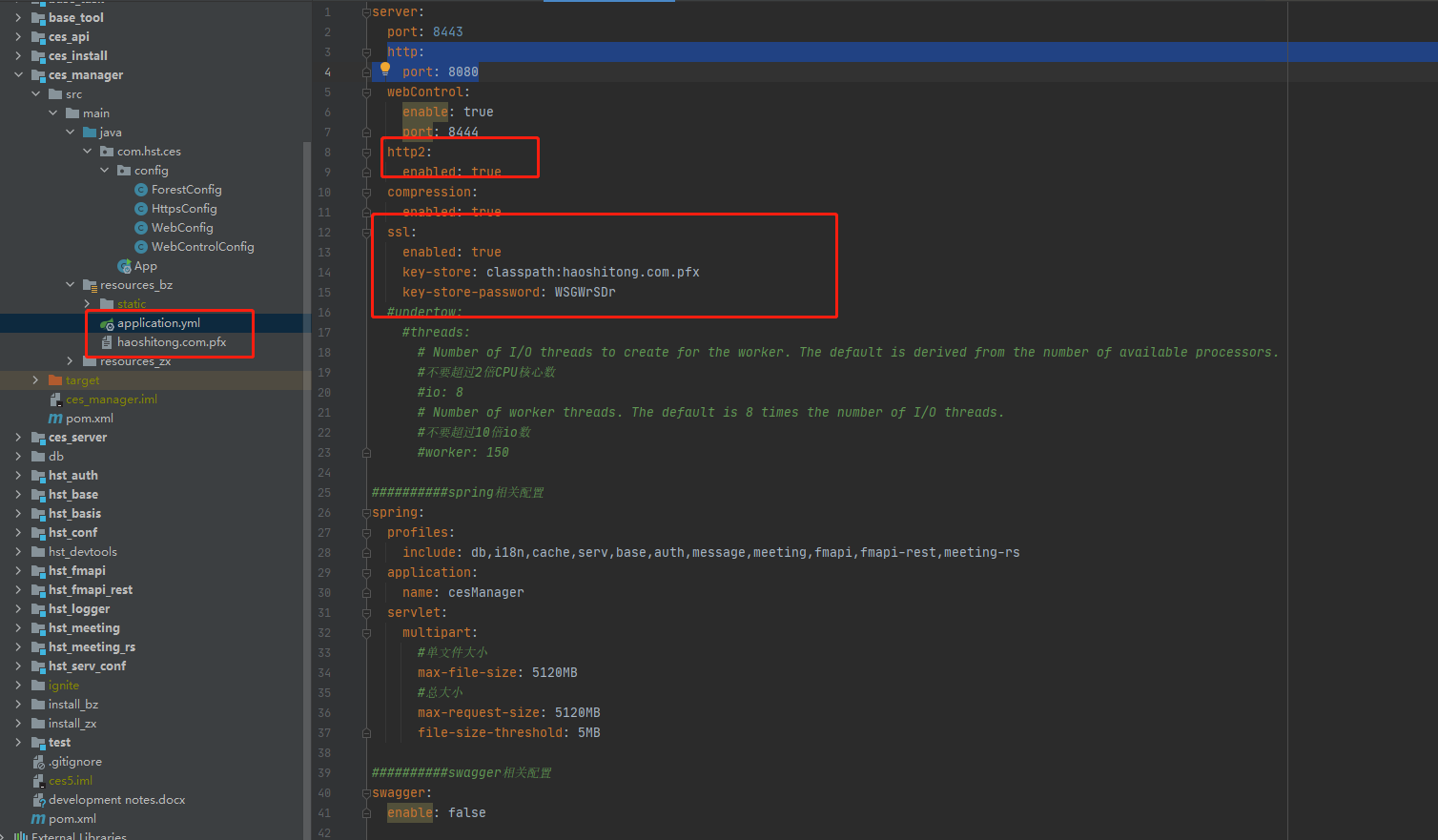Click the HttpsConfig class icon
This screenshot has height=840, width=1438.
click(x=141, y=209)
